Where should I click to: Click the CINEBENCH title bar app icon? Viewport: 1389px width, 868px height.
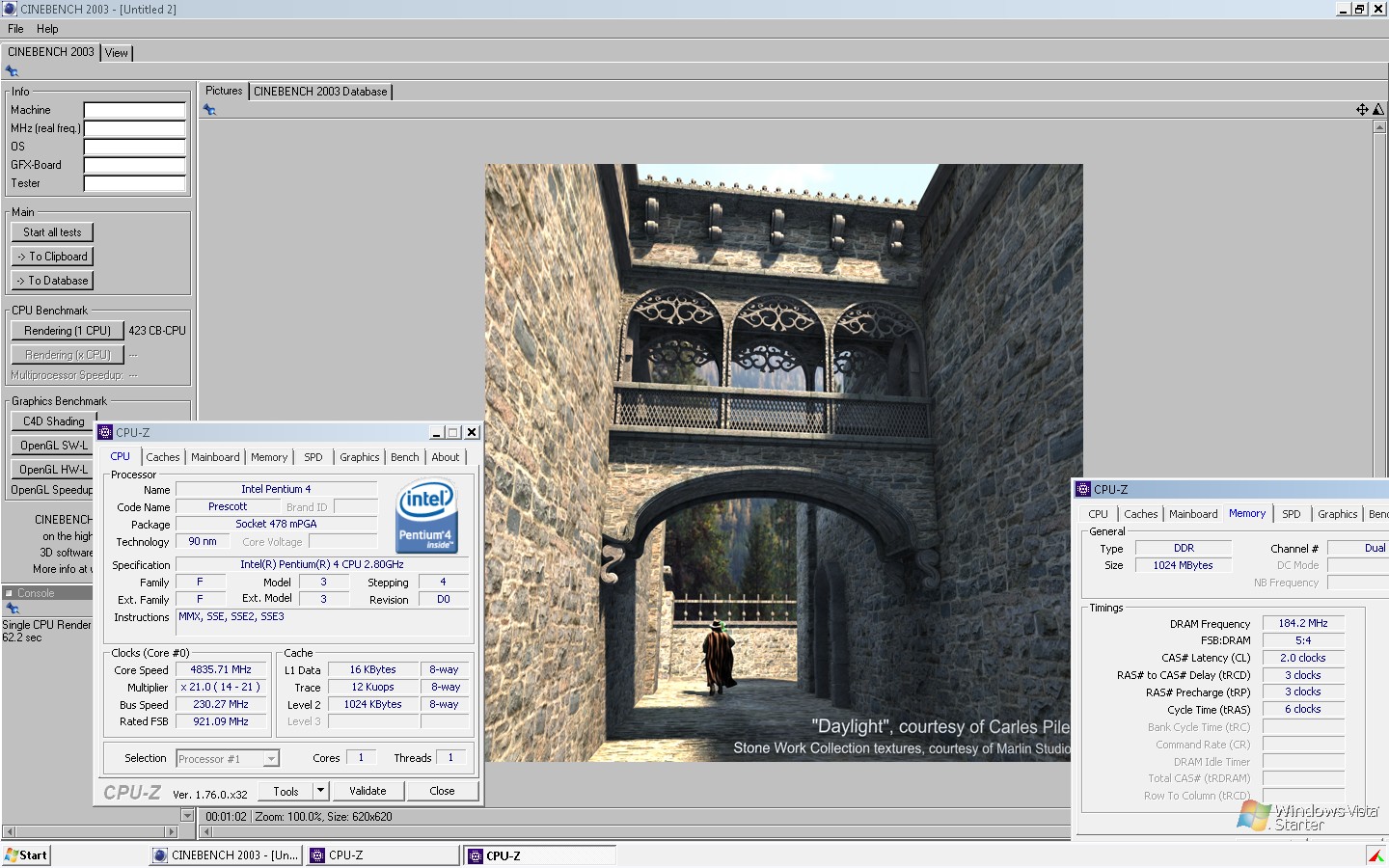click(10, 9)
